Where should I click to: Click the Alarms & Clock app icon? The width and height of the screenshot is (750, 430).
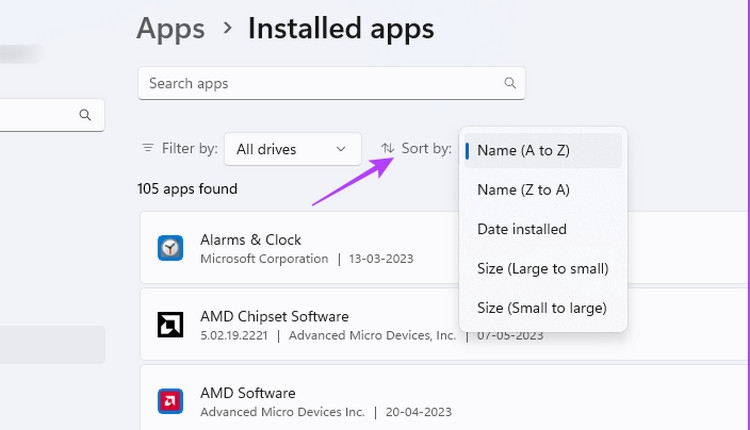pos(170,248)
